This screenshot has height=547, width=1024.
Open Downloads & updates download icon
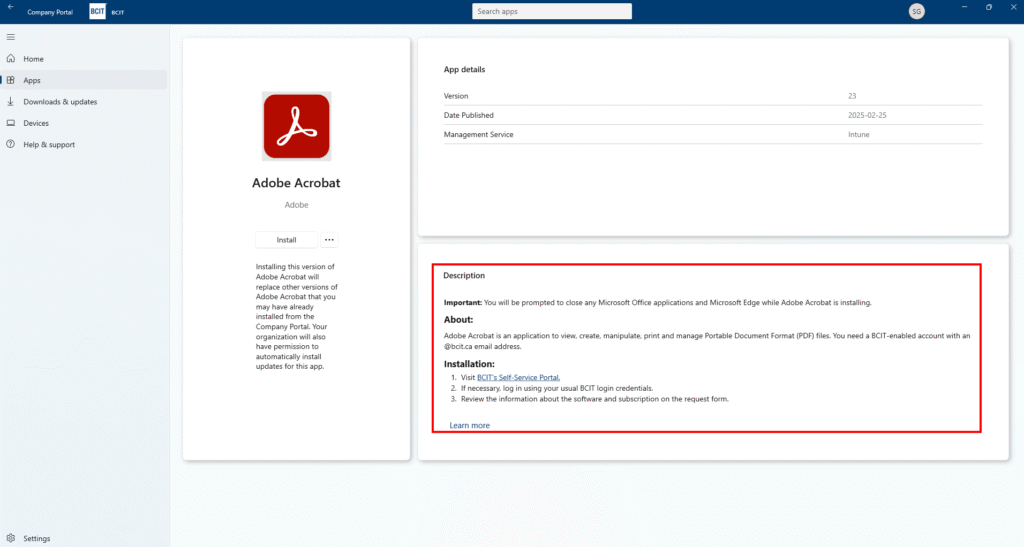point(11,102)
